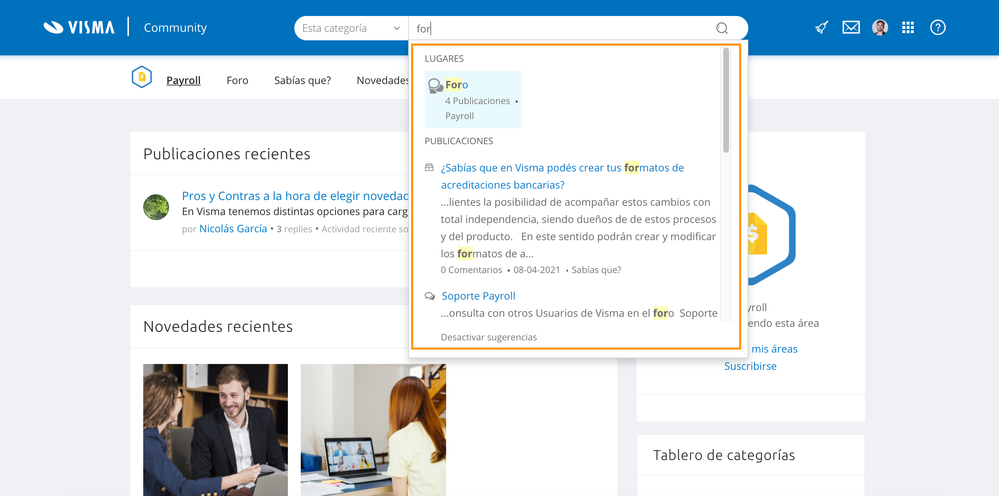Click the 'Tablero de categorías' heading
The width and height of the screenshot is (999, 496).
(x=724, y=455)
